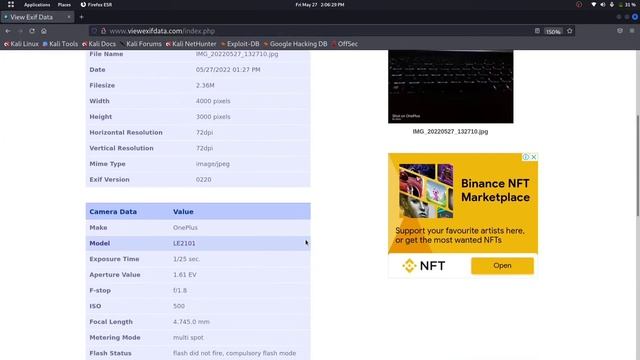
Task: Click the uploaded photo thumbnail
Action: pyautogui.click(x=451, y=87)
